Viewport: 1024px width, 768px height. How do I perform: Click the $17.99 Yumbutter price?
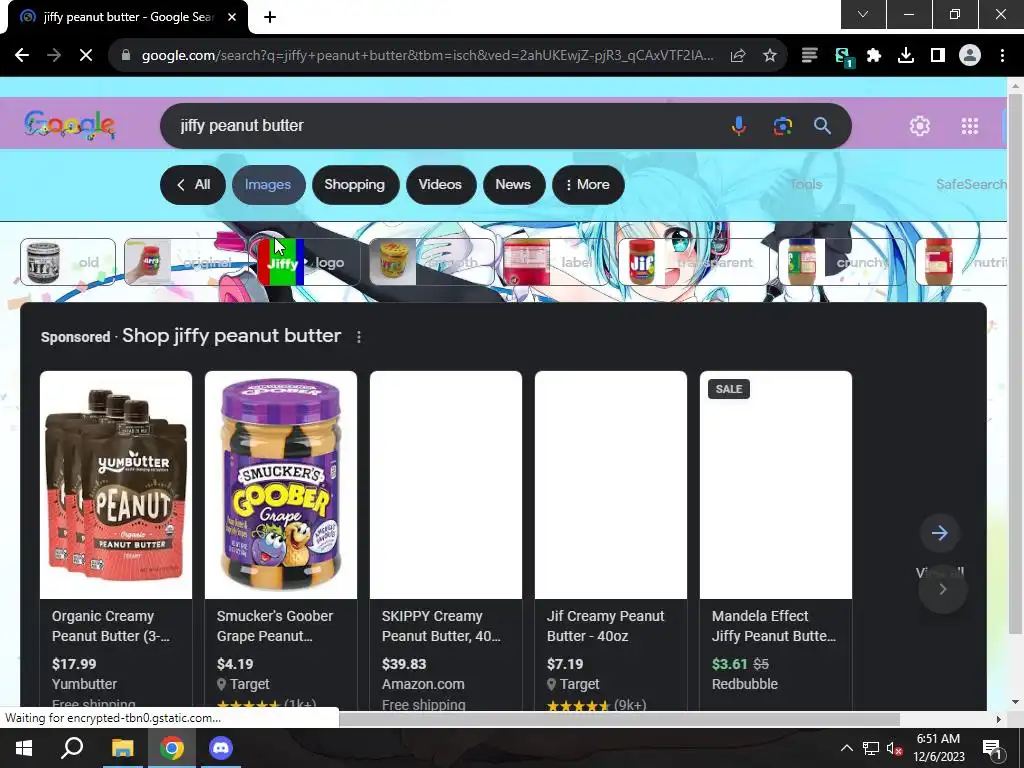coord(74,664)
